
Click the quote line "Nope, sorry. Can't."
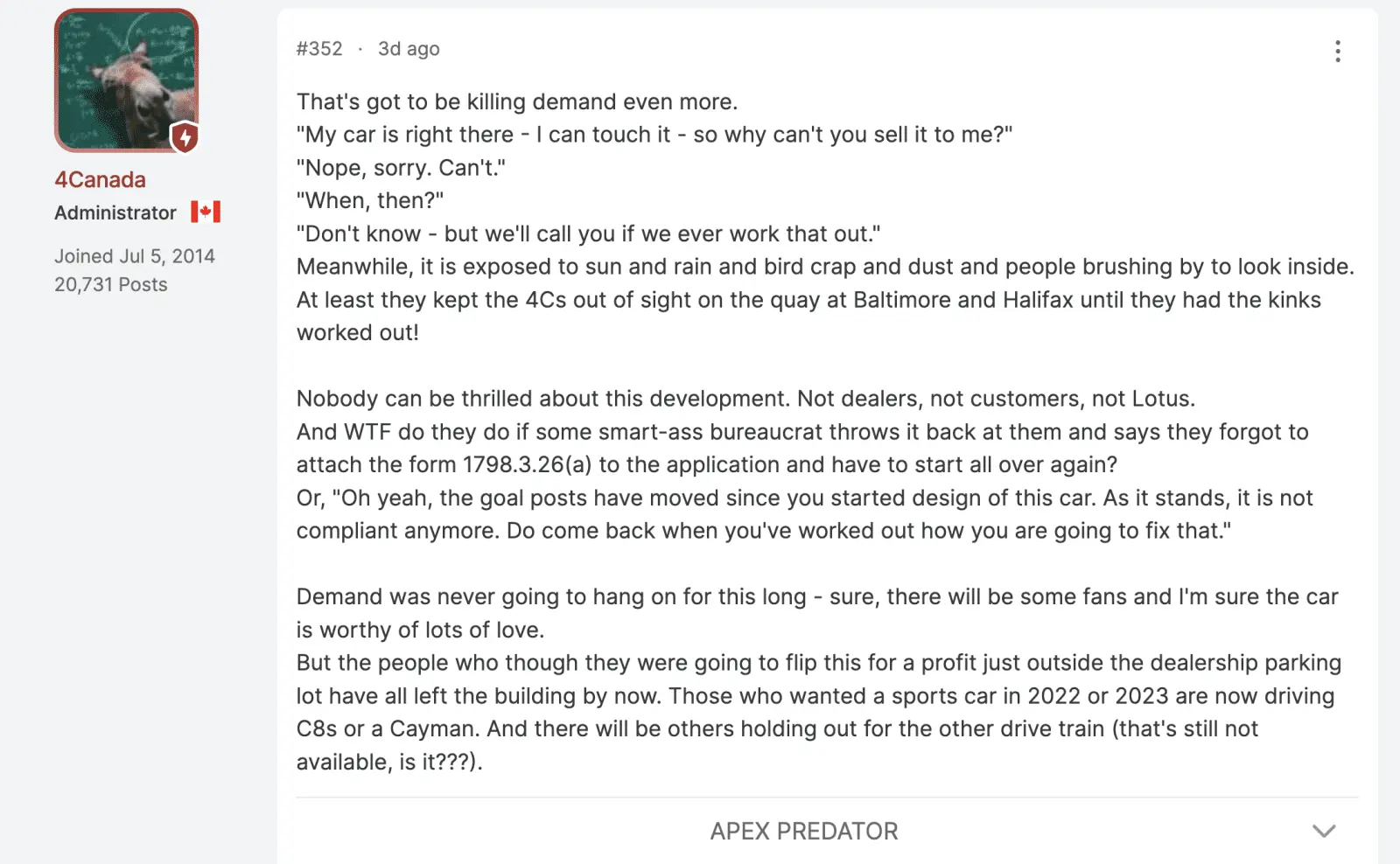[x=401, y=168]
